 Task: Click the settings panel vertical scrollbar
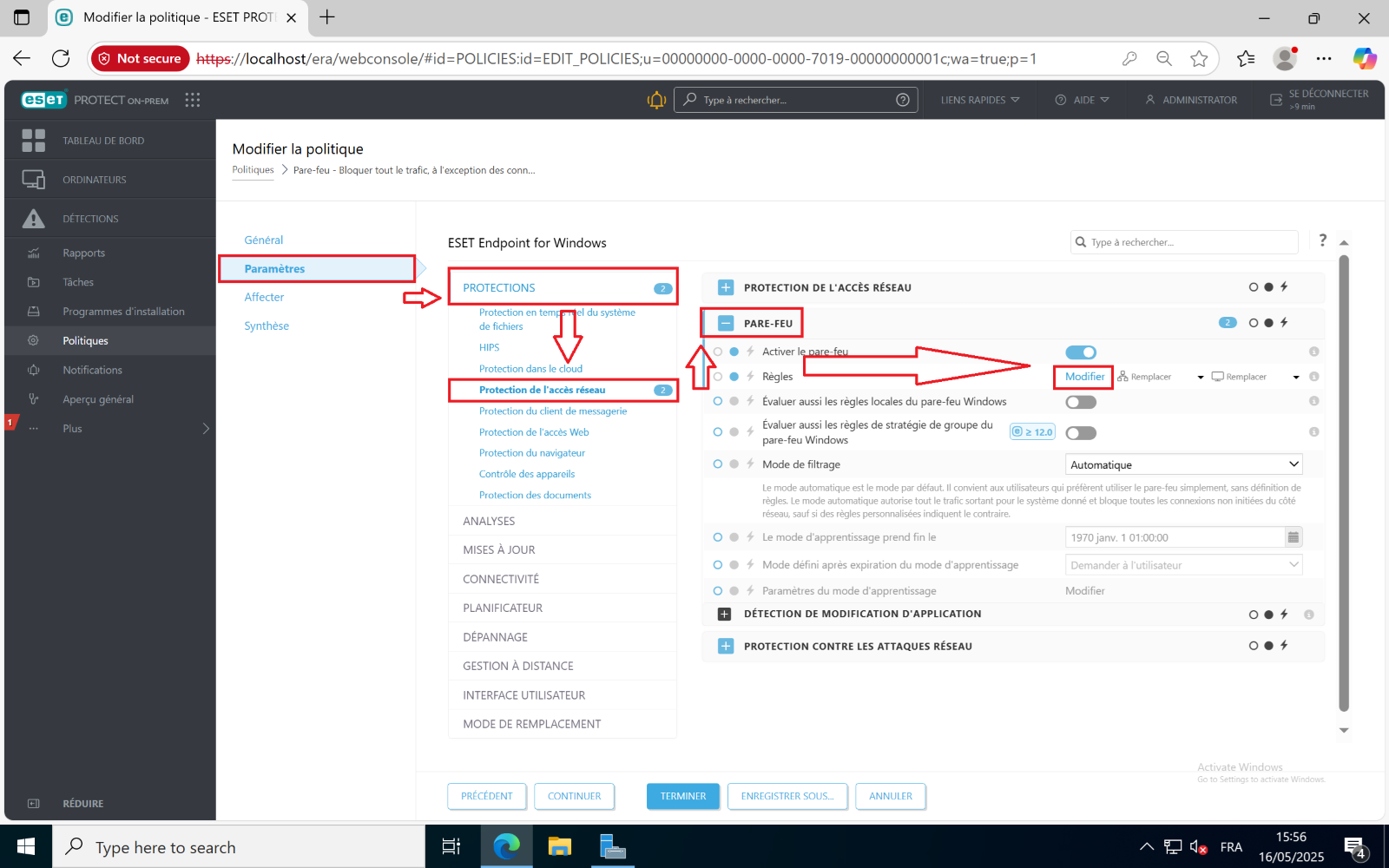pyautogui.click(x=1344, y=482)
